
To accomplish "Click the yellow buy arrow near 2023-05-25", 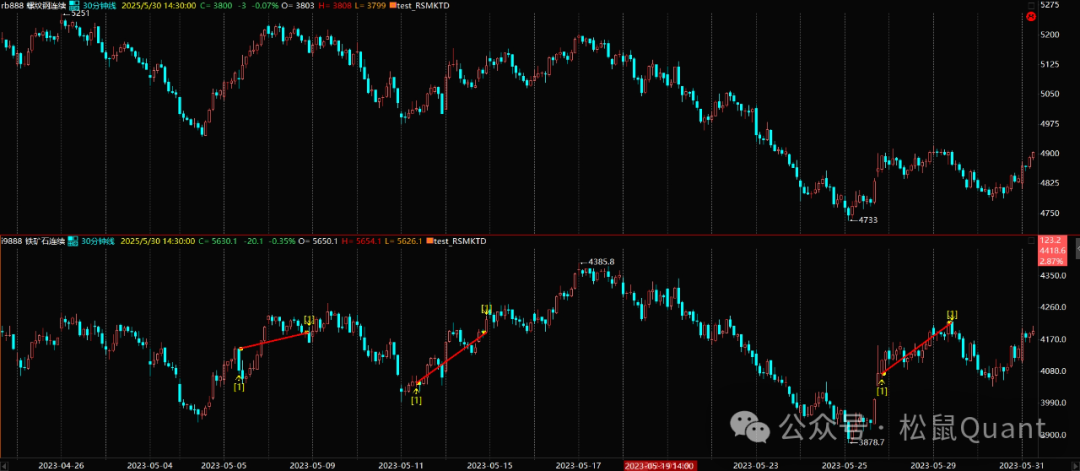I will (x=881, y=383).
